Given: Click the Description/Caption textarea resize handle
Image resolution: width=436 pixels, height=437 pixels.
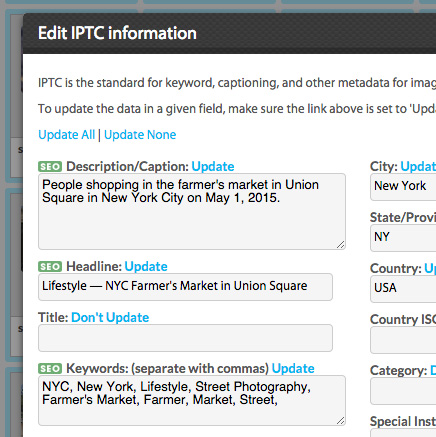Looking at the screenshot, I should coord(340,245).
